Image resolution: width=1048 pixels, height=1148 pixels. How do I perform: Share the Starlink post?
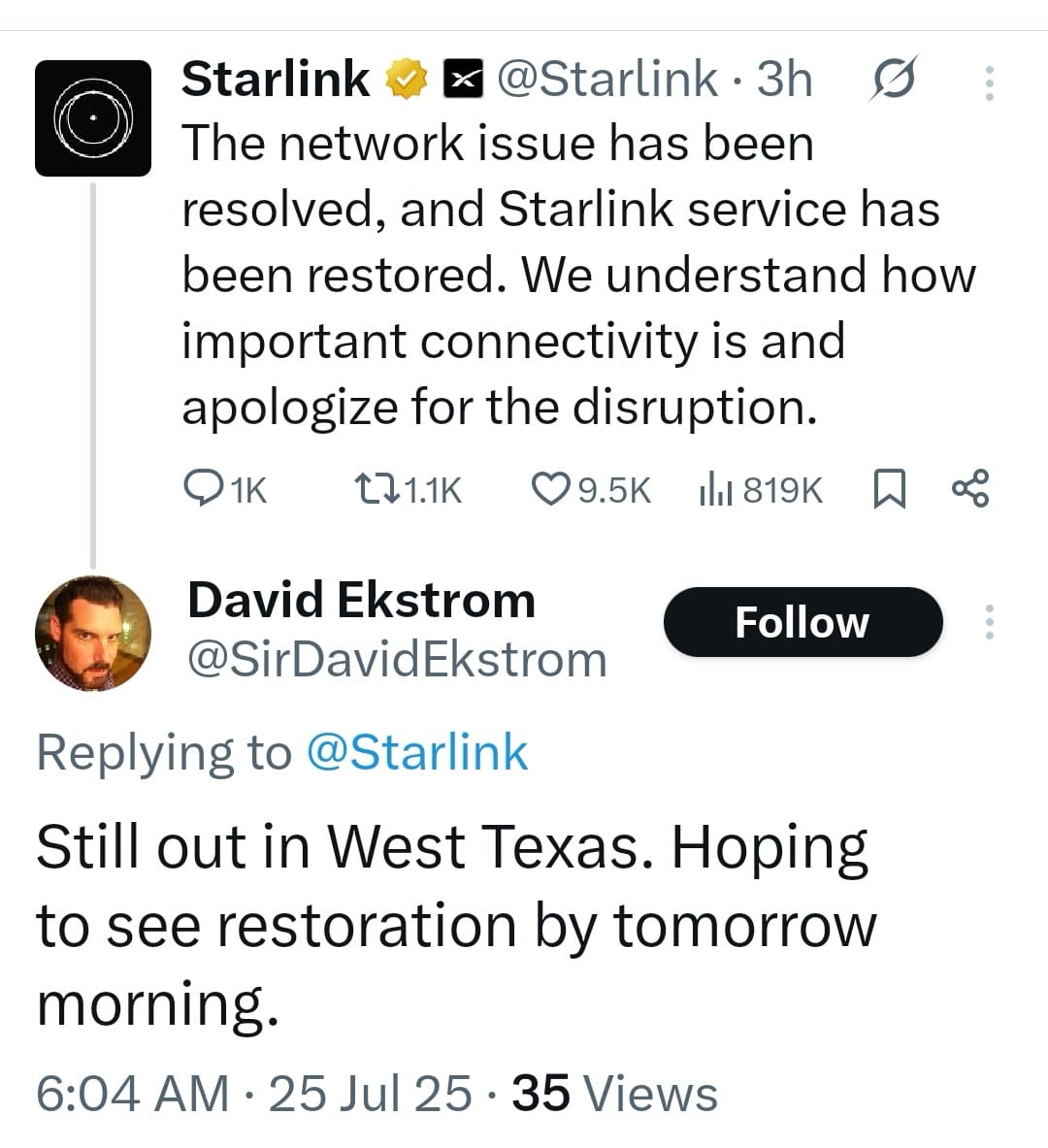coord(970,488)
